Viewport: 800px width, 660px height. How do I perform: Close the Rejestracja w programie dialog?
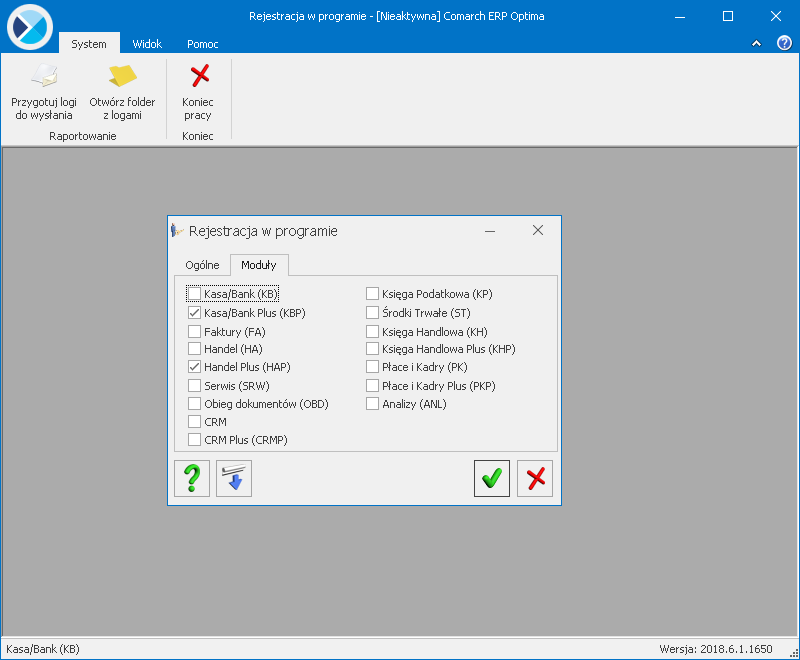[x=538, y=231]
